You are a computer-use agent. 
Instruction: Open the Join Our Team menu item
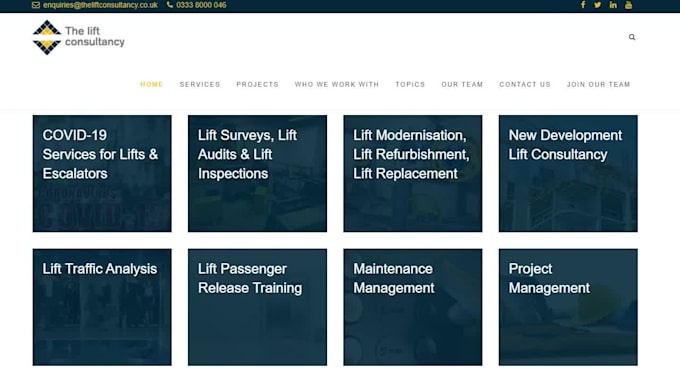click(x=598, y=84)
